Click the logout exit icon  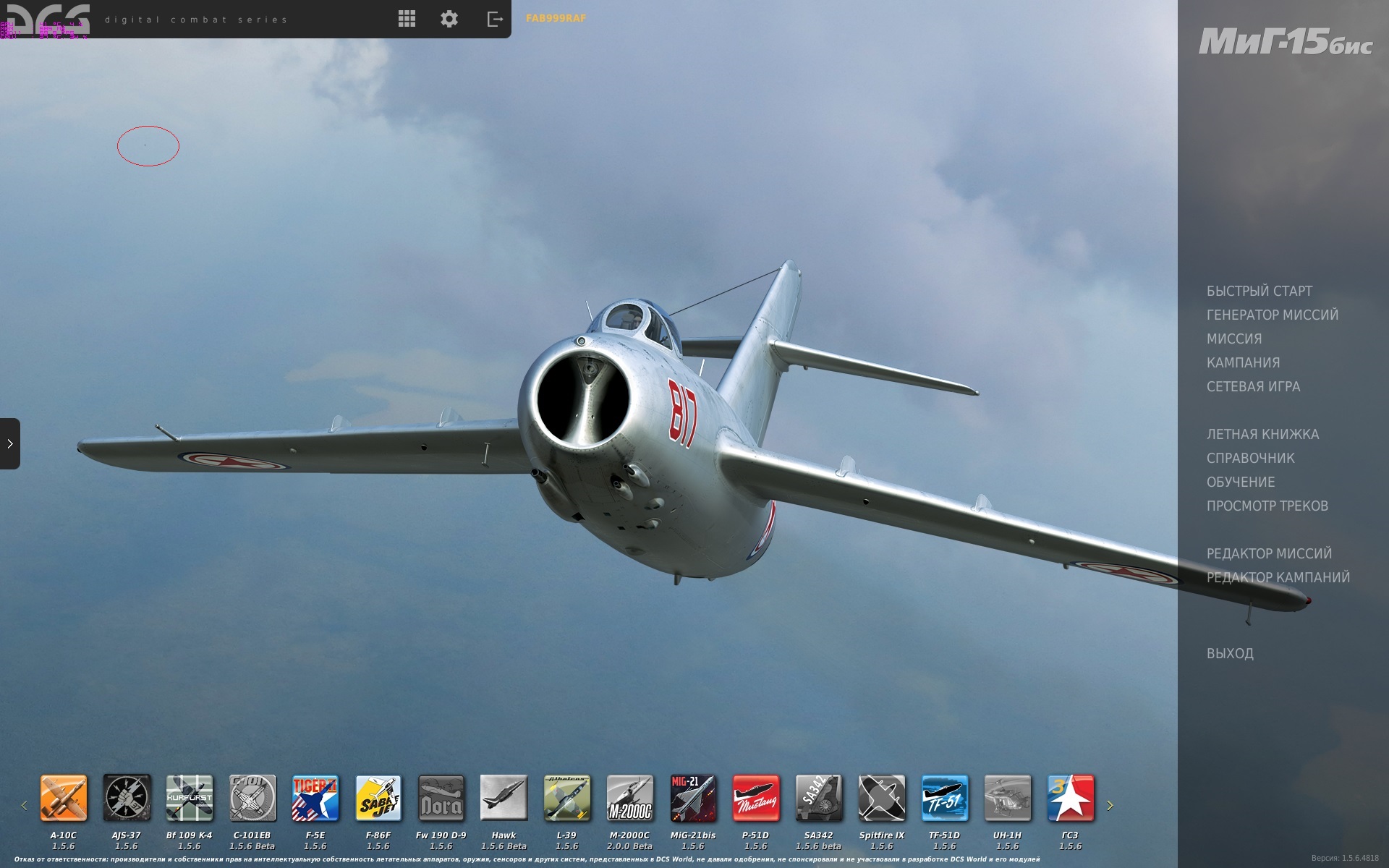pos(494,19)
